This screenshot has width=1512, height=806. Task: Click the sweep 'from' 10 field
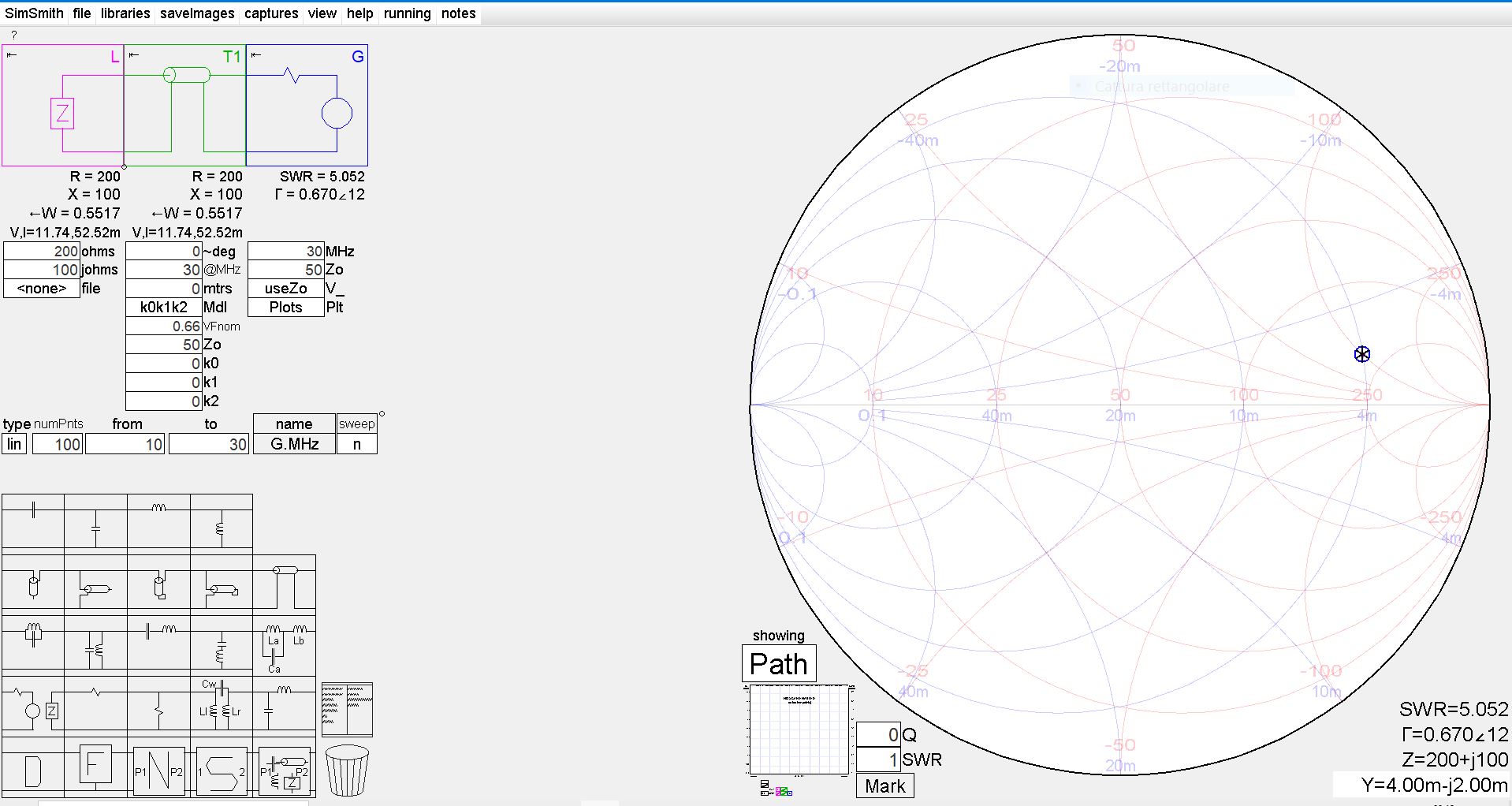tap(125, 444)
